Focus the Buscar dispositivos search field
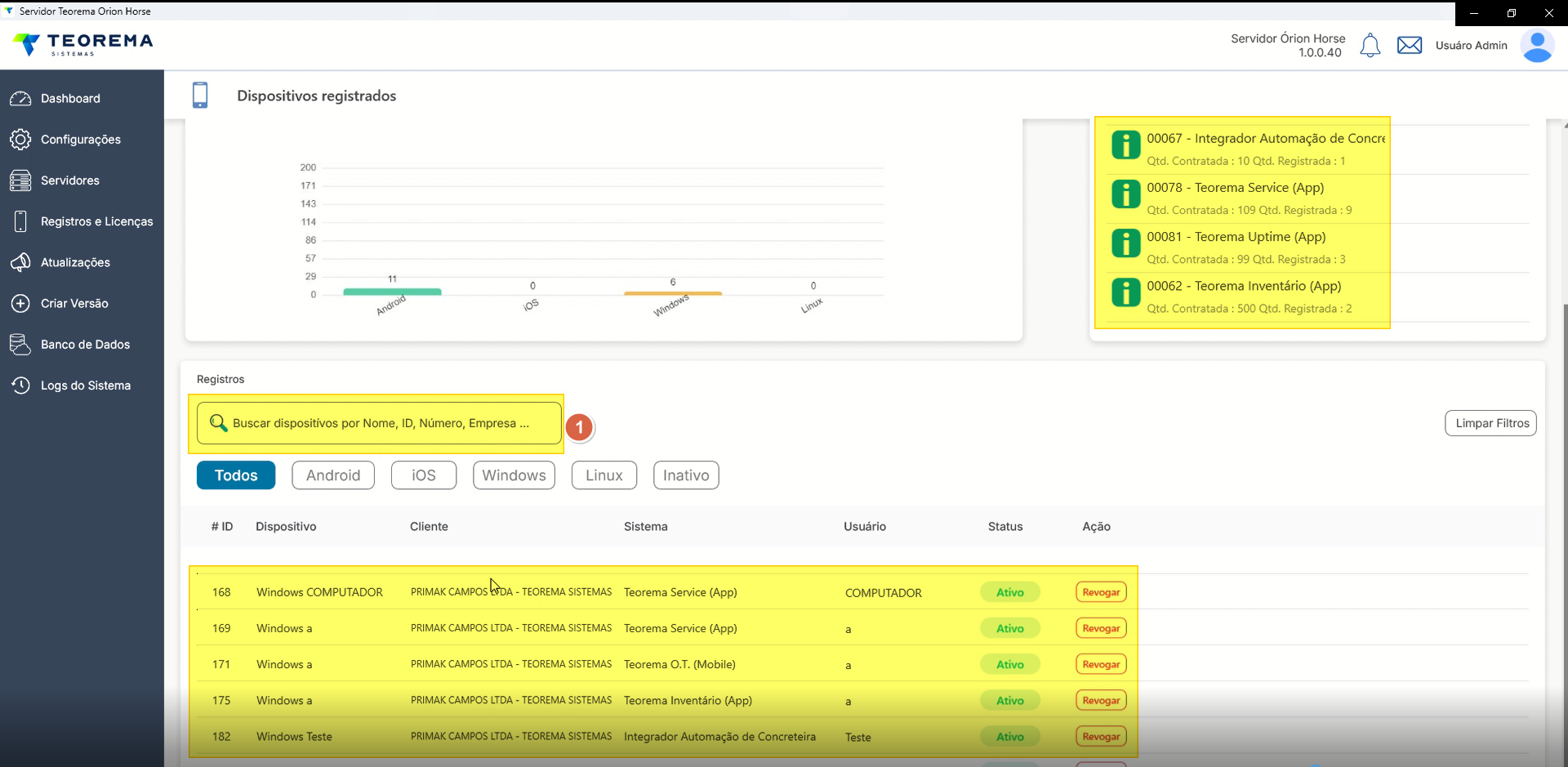Image resolution: width=1568 pixels, height=767 pixels. (x=379, y=423)
